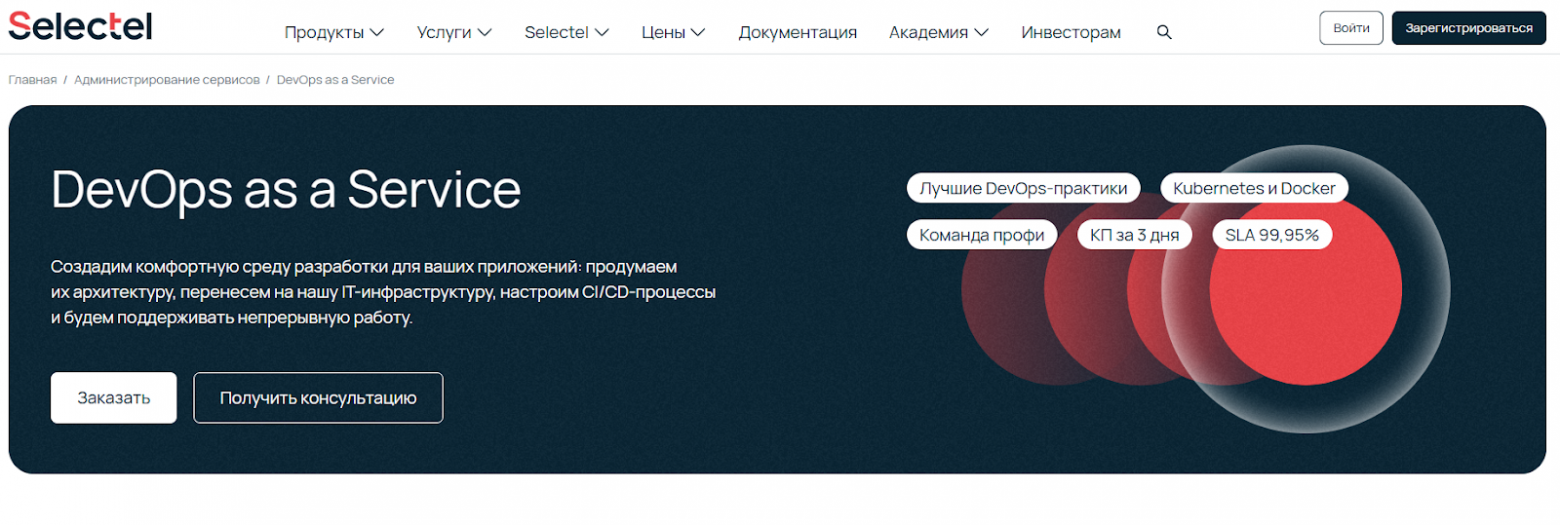Image resolution: width=1560 pixels, height=525 pixels.
Task: Open the Selectel navigation dropdown
Action: click(x=566, y=32)
